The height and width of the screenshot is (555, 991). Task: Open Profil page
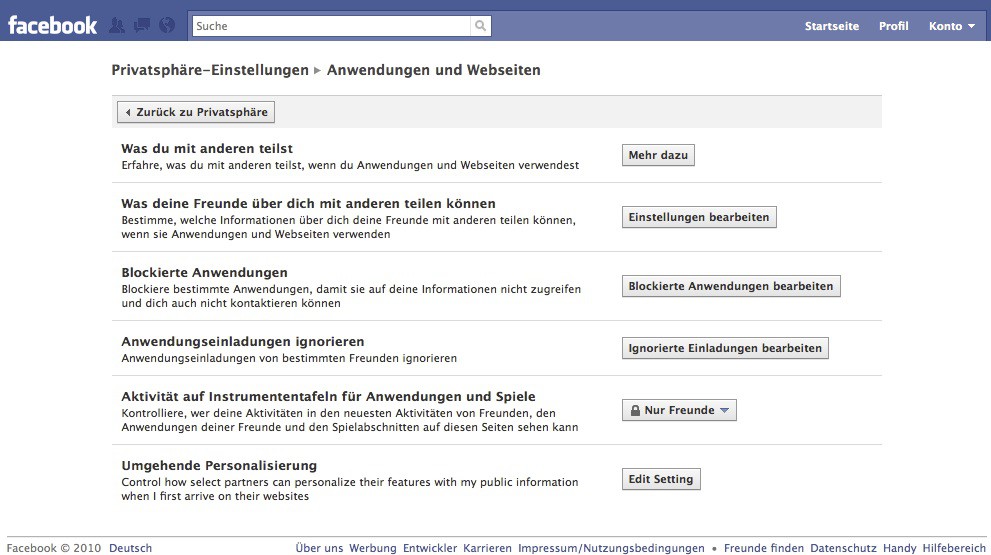(x=894, y=26)
